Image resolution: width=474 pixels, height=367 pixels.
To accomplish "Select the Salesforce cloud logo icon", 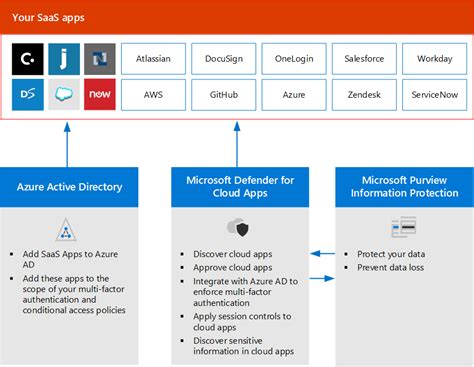I will (64, 94).
